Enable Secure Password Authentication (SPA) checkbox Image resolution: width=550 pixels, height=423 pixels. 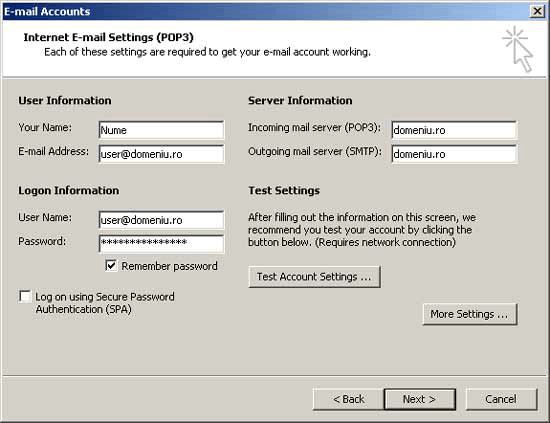tap(25, 296)
